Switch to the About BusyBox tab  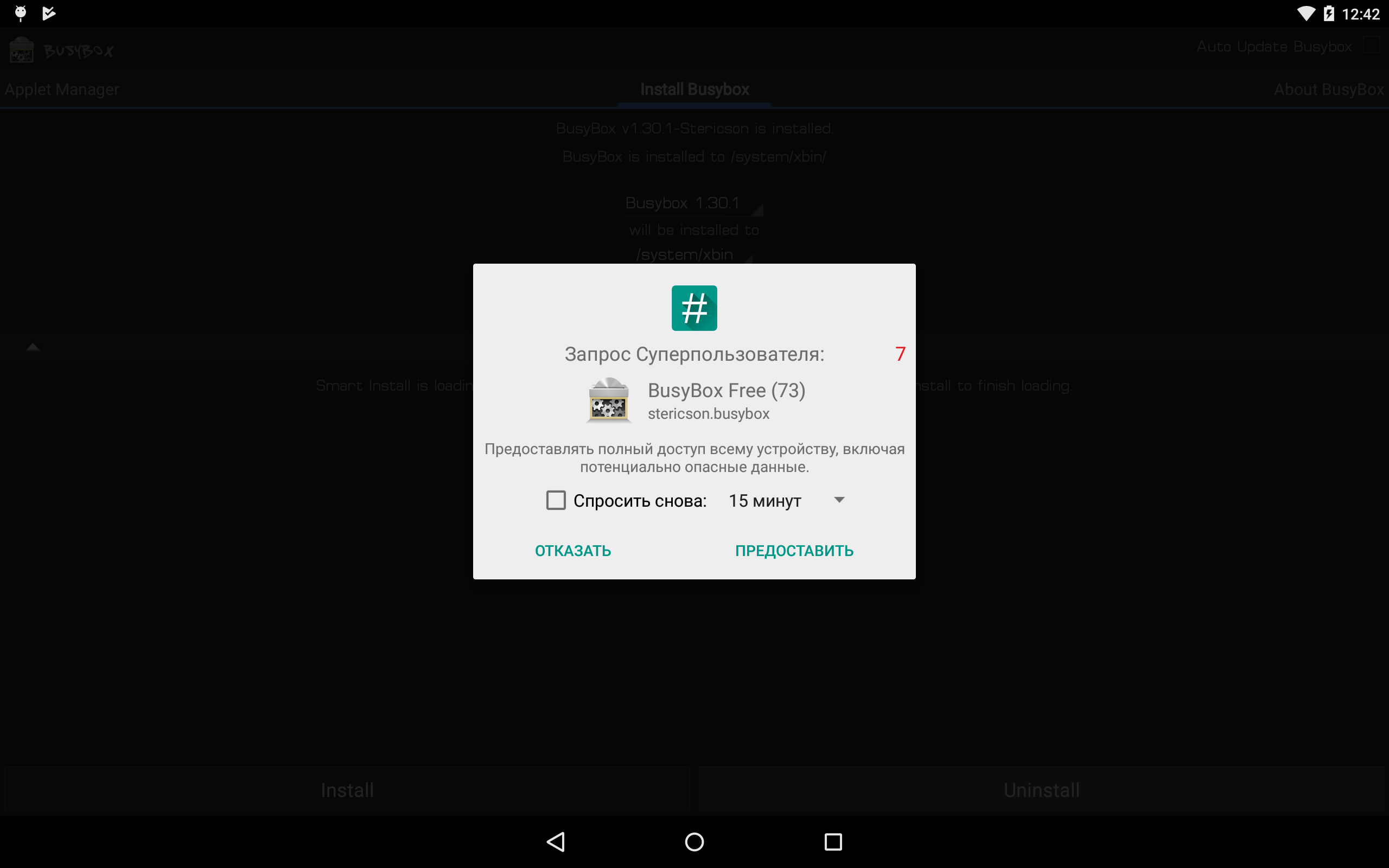(x=1328, y=90)
